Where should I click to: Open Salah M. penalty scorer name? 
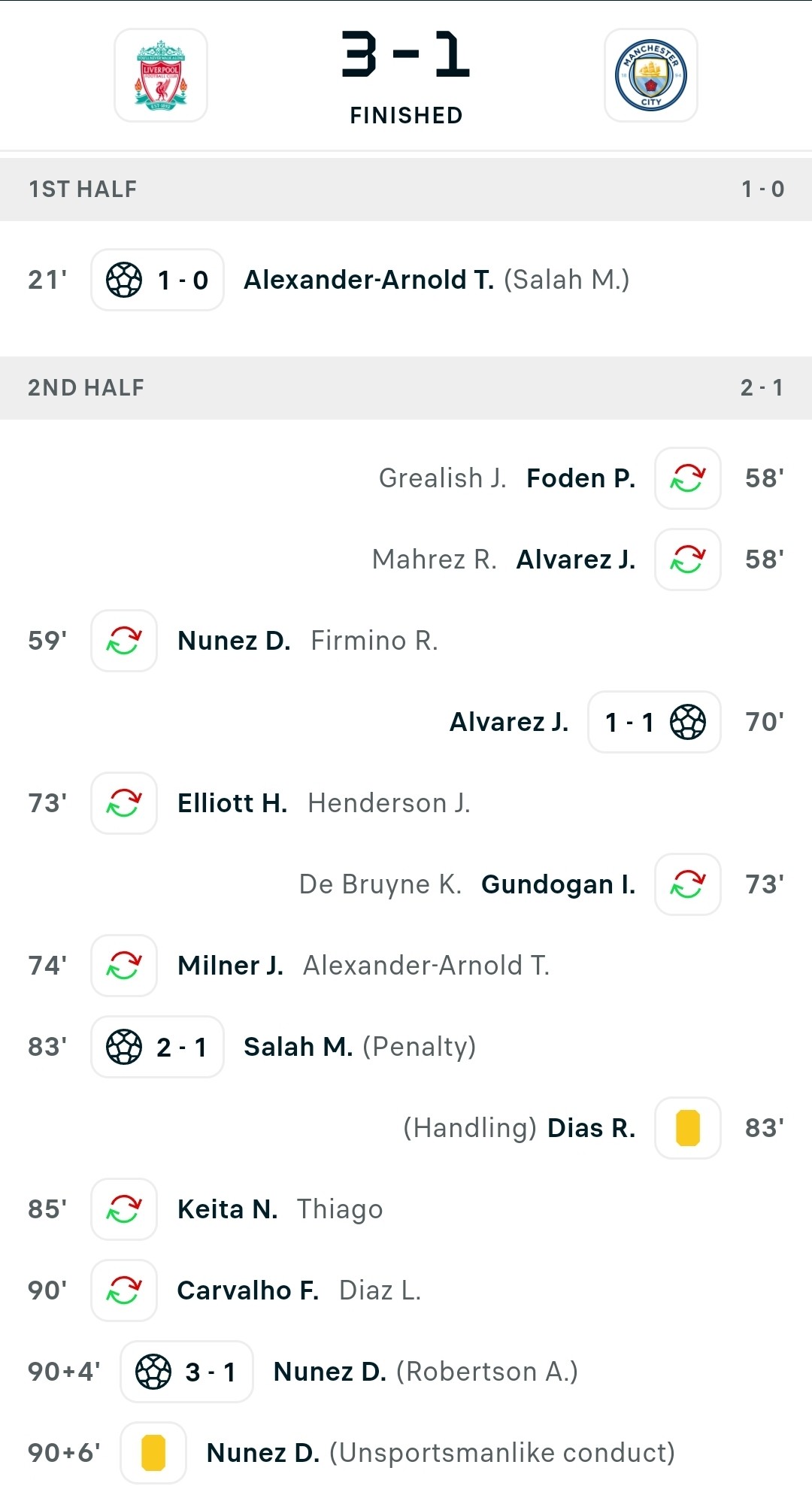pyautogui.click(x=298, y=1047)
